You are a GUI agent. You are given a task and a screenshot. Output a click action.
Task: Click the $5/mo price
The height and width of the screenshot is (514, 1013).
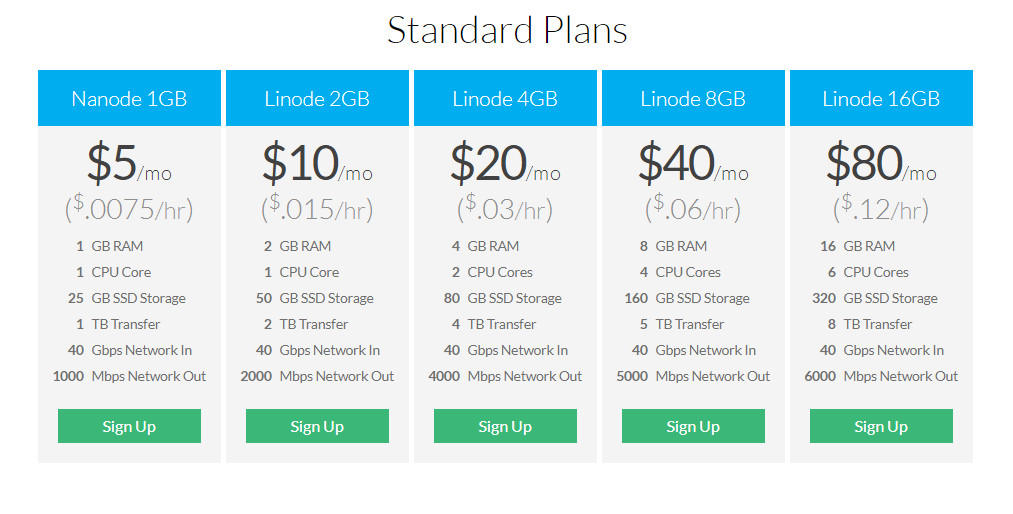129,163
